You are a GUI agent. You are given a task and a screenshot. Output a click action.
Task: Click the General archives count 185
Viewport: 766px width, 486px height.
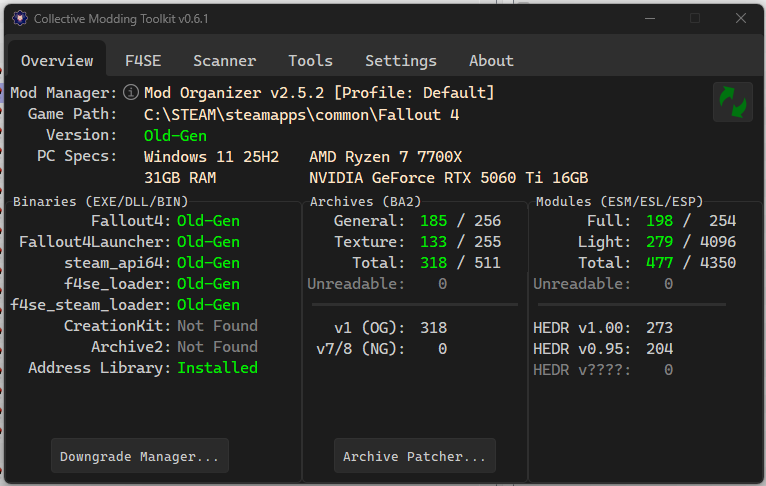pyautogui.click(x=433, y=221)
